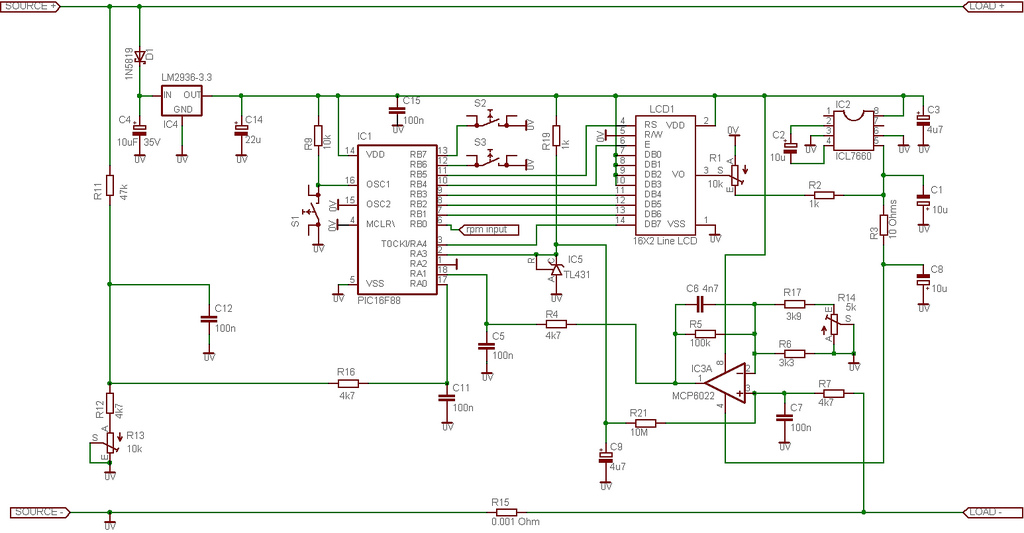Select resistor R9 10k
Screen dimensions: 1024x533
[x=318, y=135]
